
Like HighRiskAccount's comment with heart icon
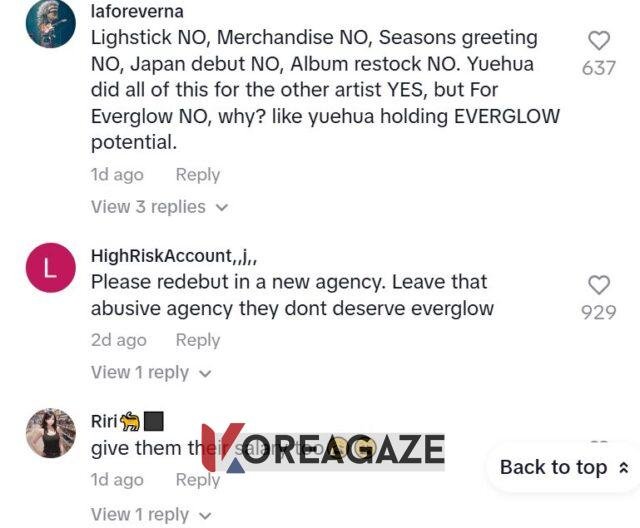(x=599, y=285)
